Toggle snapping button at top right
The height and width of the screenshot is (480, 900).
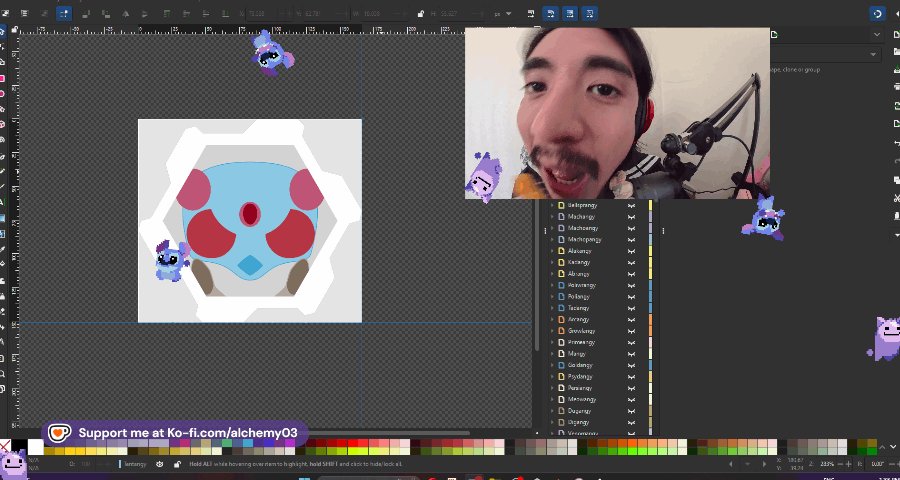pos(876,13)
